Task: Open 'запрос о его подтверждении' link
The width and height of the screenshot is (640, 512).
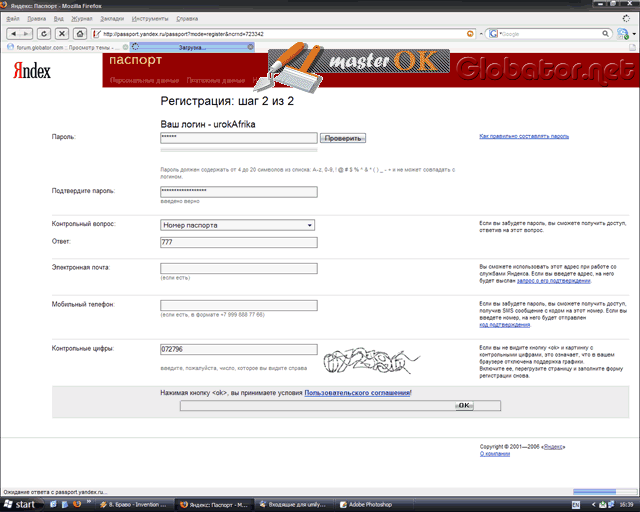Action: click(x=553, y=281)
